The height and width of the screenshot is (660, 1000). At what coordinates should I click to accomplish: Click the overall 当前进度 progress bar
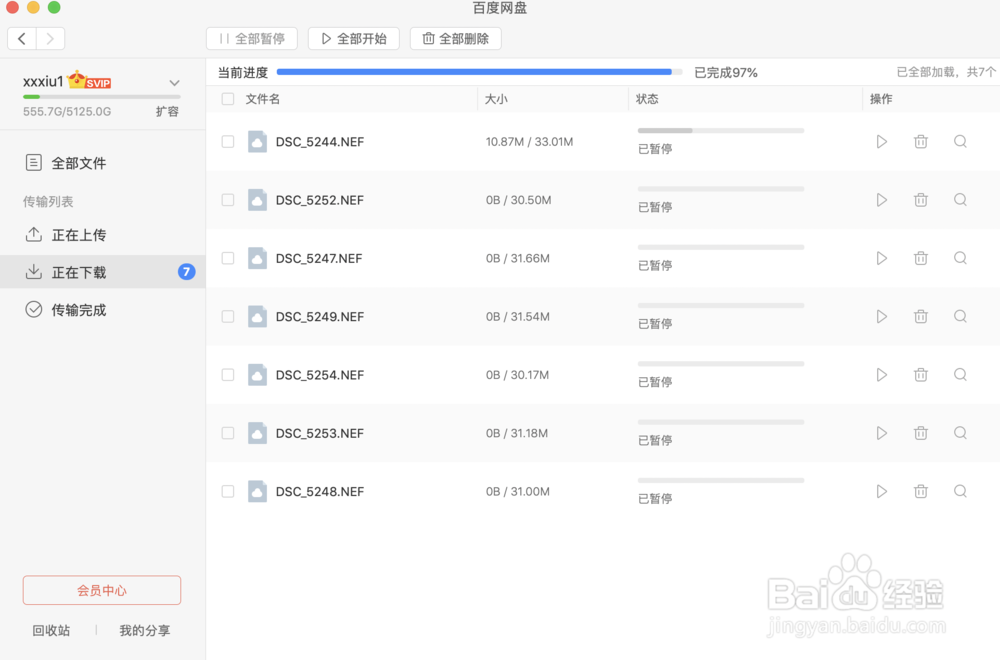(x=480, y=72)
